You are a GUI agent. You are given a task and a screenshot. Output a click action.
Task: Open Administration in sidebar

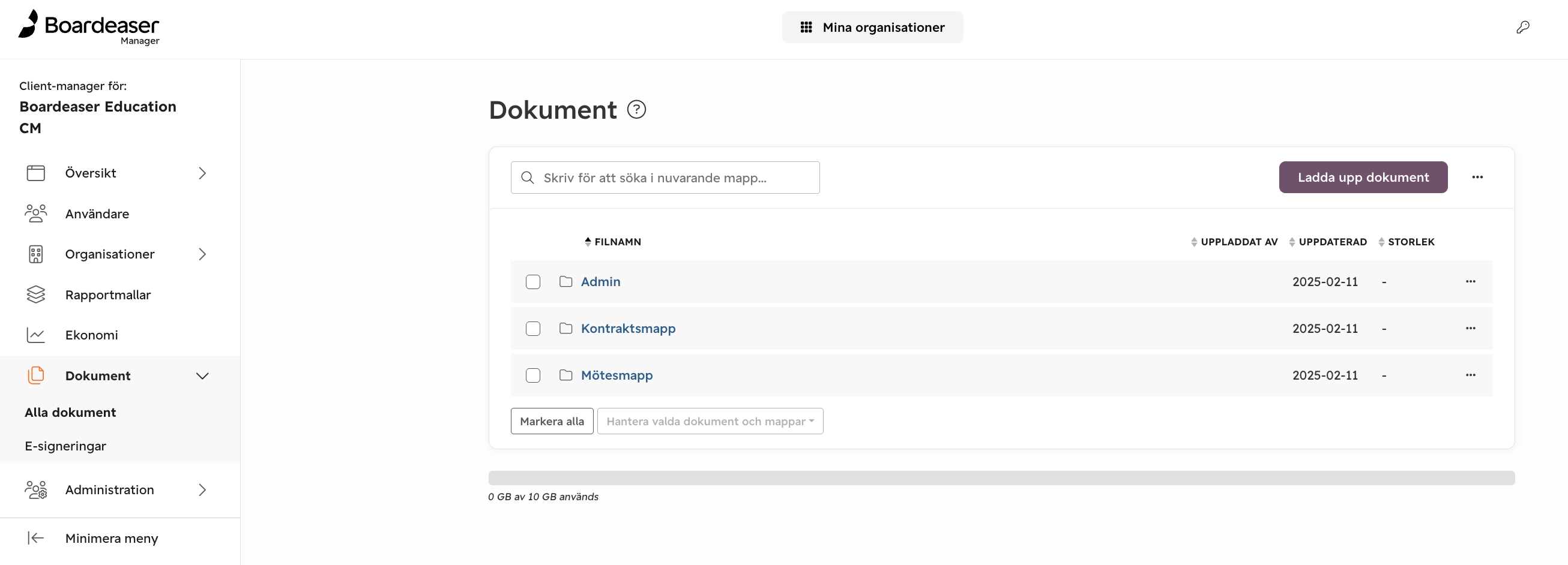119,489
